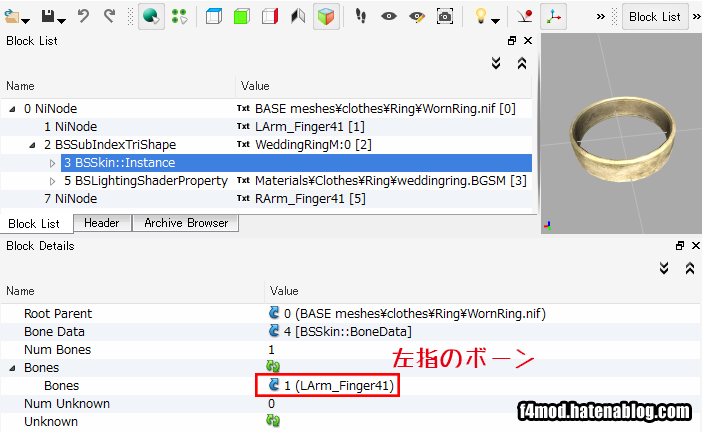The image size is (702, 432).
Task: Float the Block List panel
Action: [512, 41]
